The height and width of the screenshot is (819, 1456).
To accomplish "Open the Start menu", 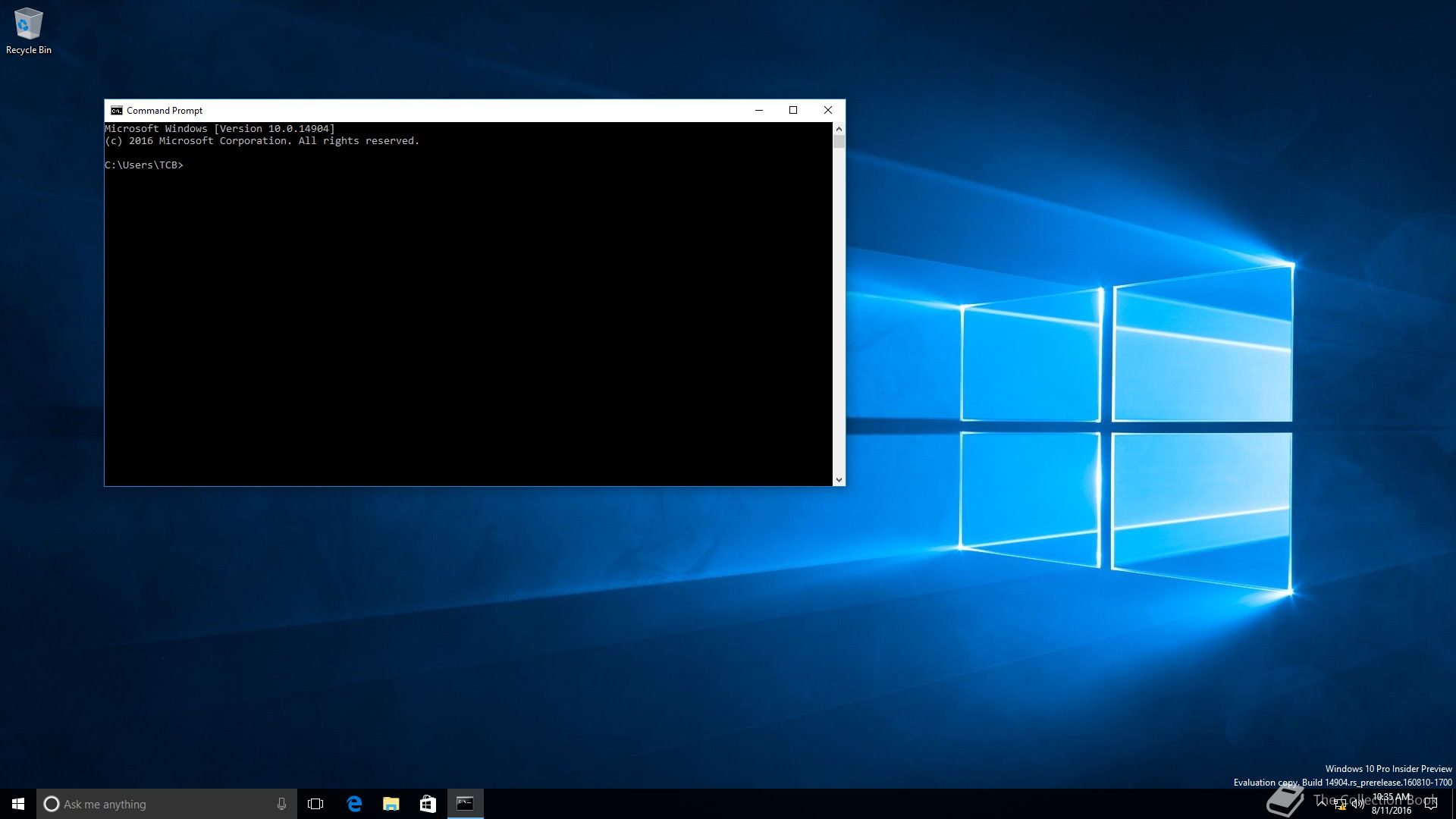I will pyautogui.click(x=18, y=804).
